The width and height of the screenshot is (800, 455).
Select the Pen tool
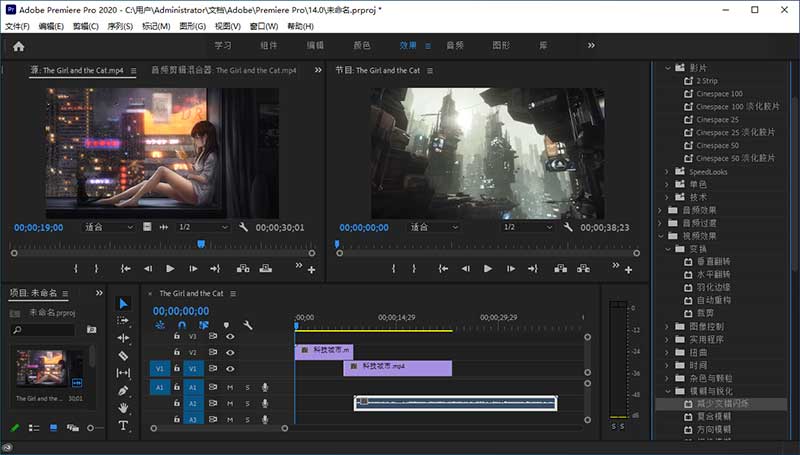(x=123, y=391)
